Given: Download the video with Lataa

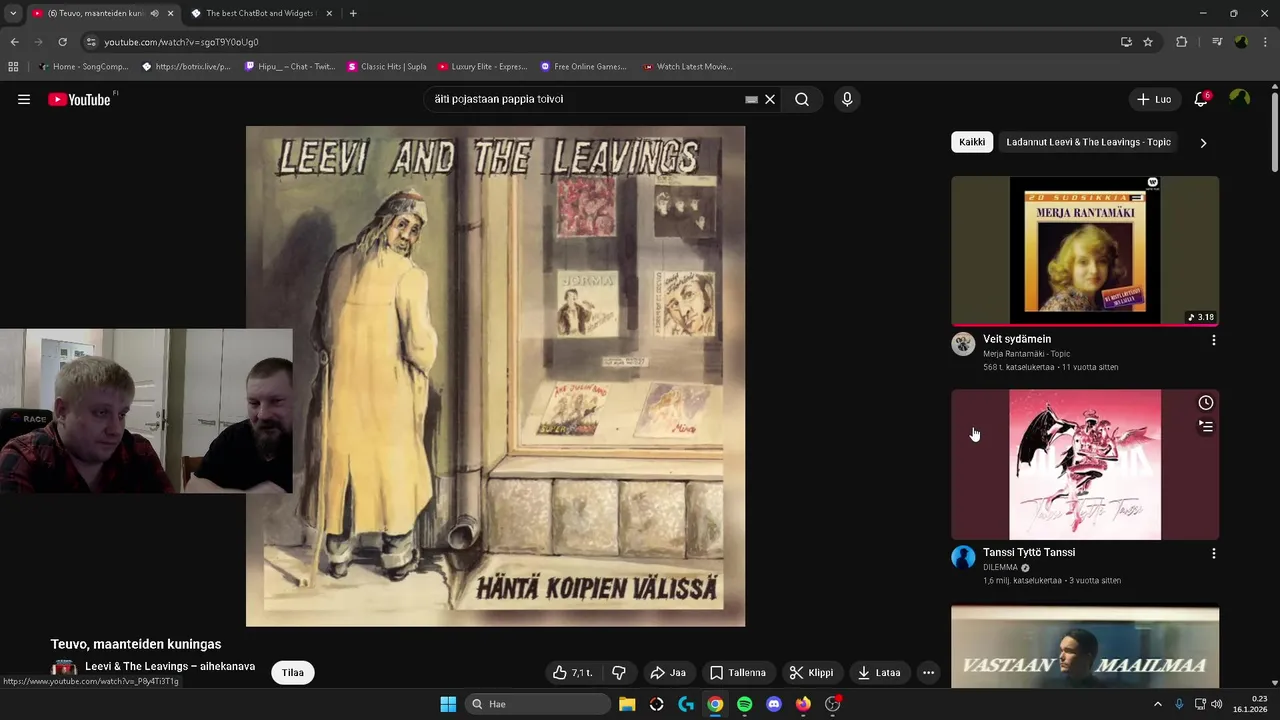Looking at the screenshot, I should point(880,673).
